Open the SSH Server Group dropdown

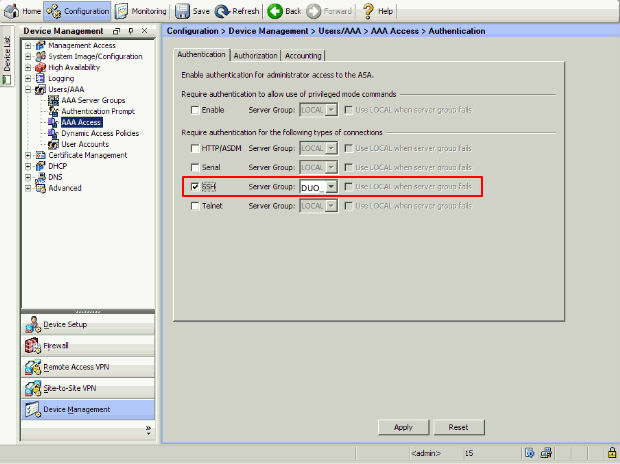pyautogui.click(x=331, y=187)
